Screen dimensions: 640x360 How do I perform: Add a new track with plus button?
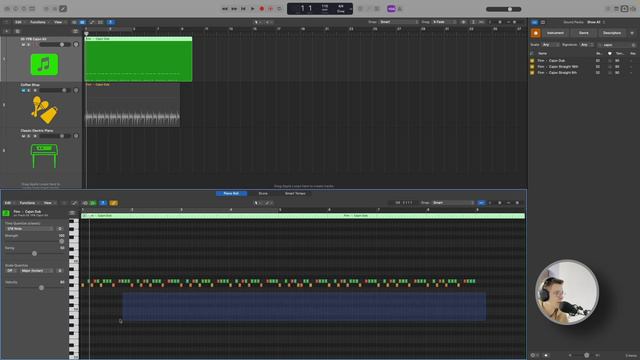(x=7, y=31)
